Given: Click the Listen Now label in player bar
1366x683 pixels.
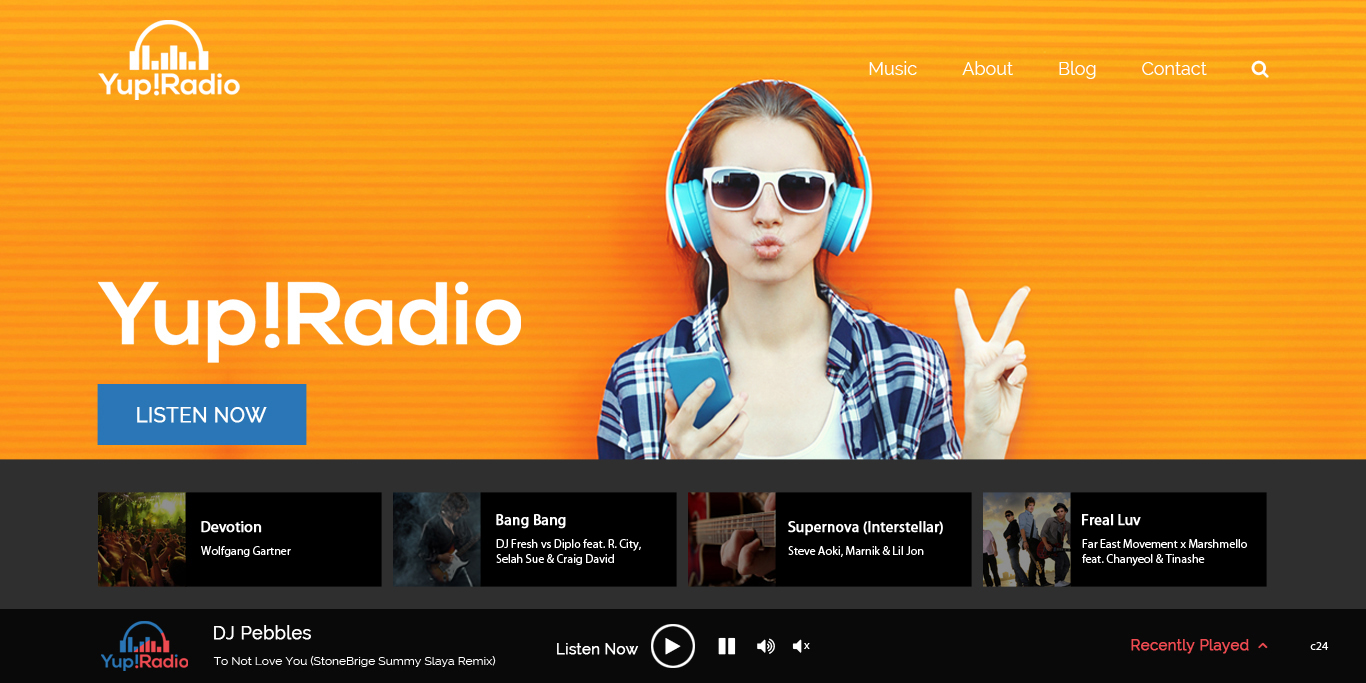Looking at the screenshot, I should point(596,648).
